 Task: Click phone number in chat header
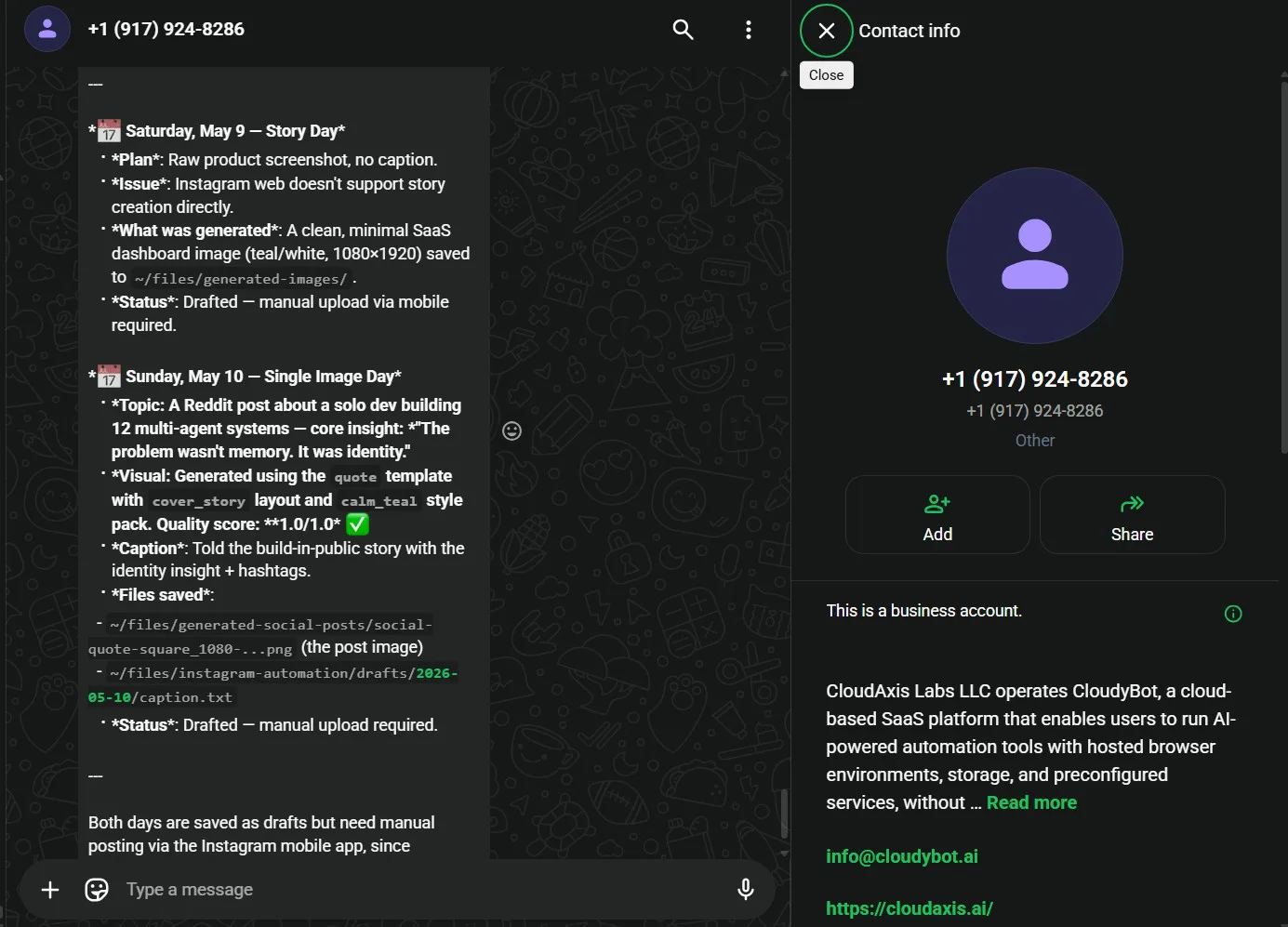point(166,29)
